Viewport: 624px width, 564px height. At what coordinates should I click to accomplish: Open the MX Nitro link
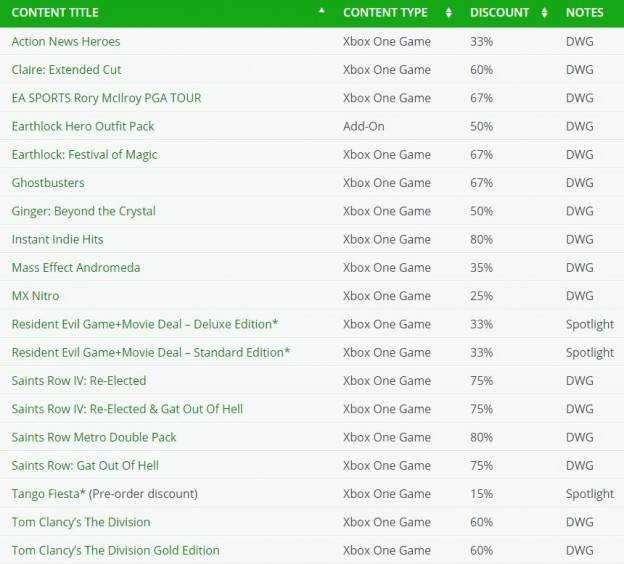coord(35,296)
